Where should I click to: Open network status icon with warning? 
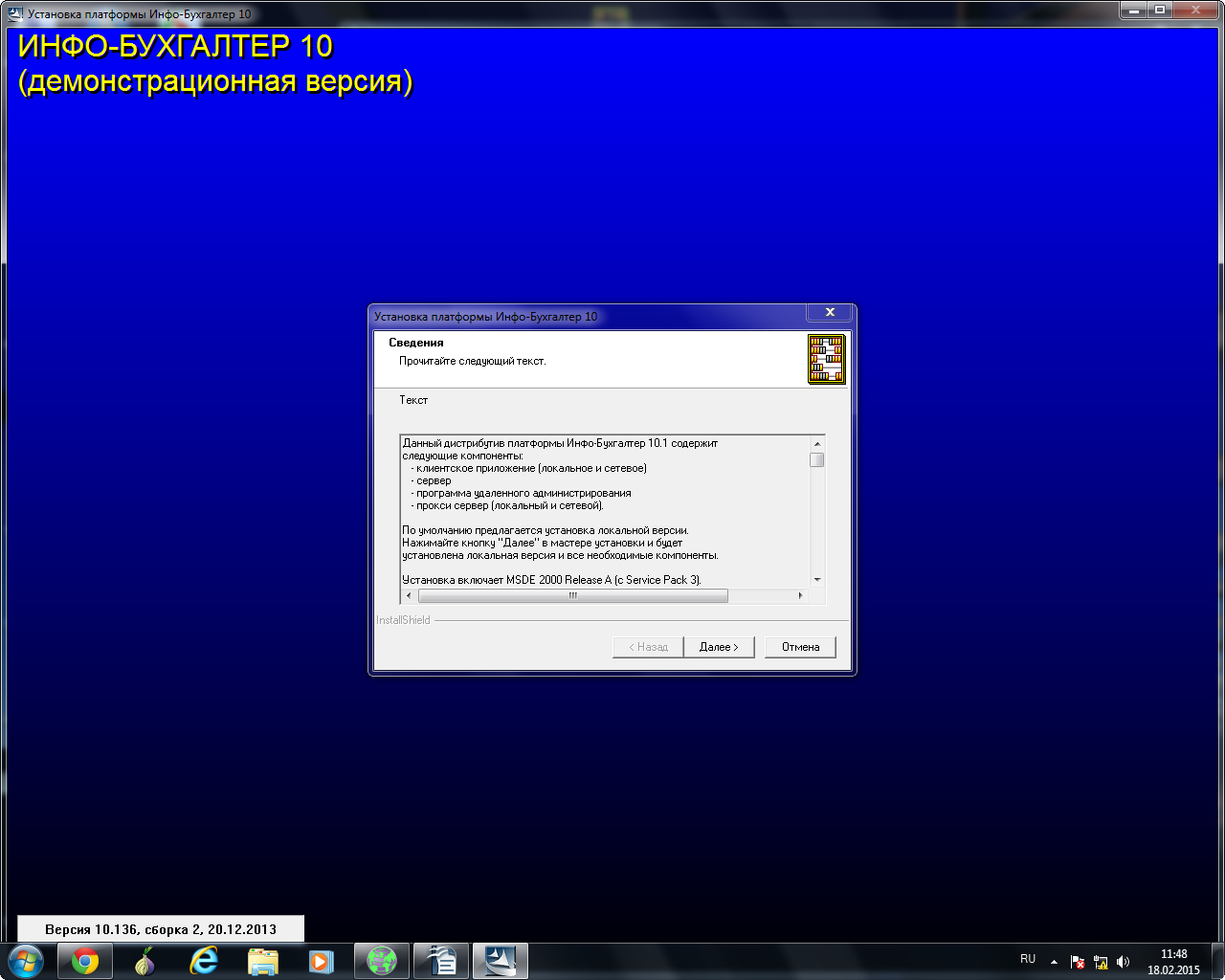coord(1101,962)
